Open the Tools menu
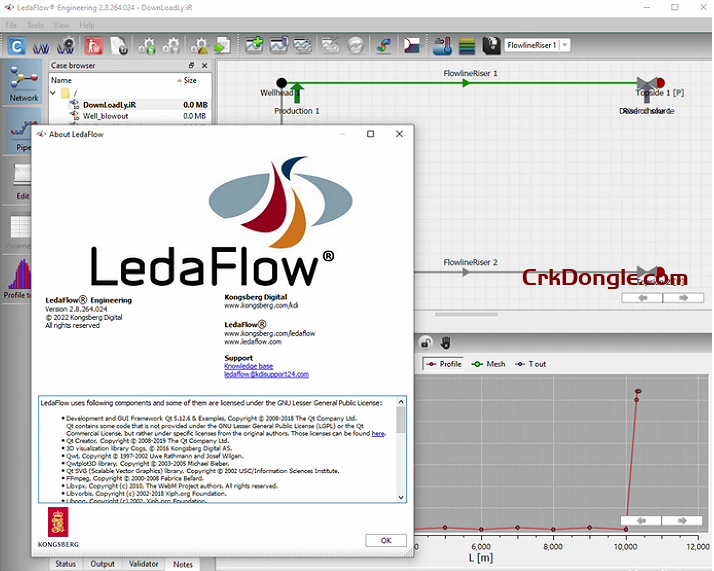This screenshot has height=571, width=714. pyautogui.click(x=36, y=25)
